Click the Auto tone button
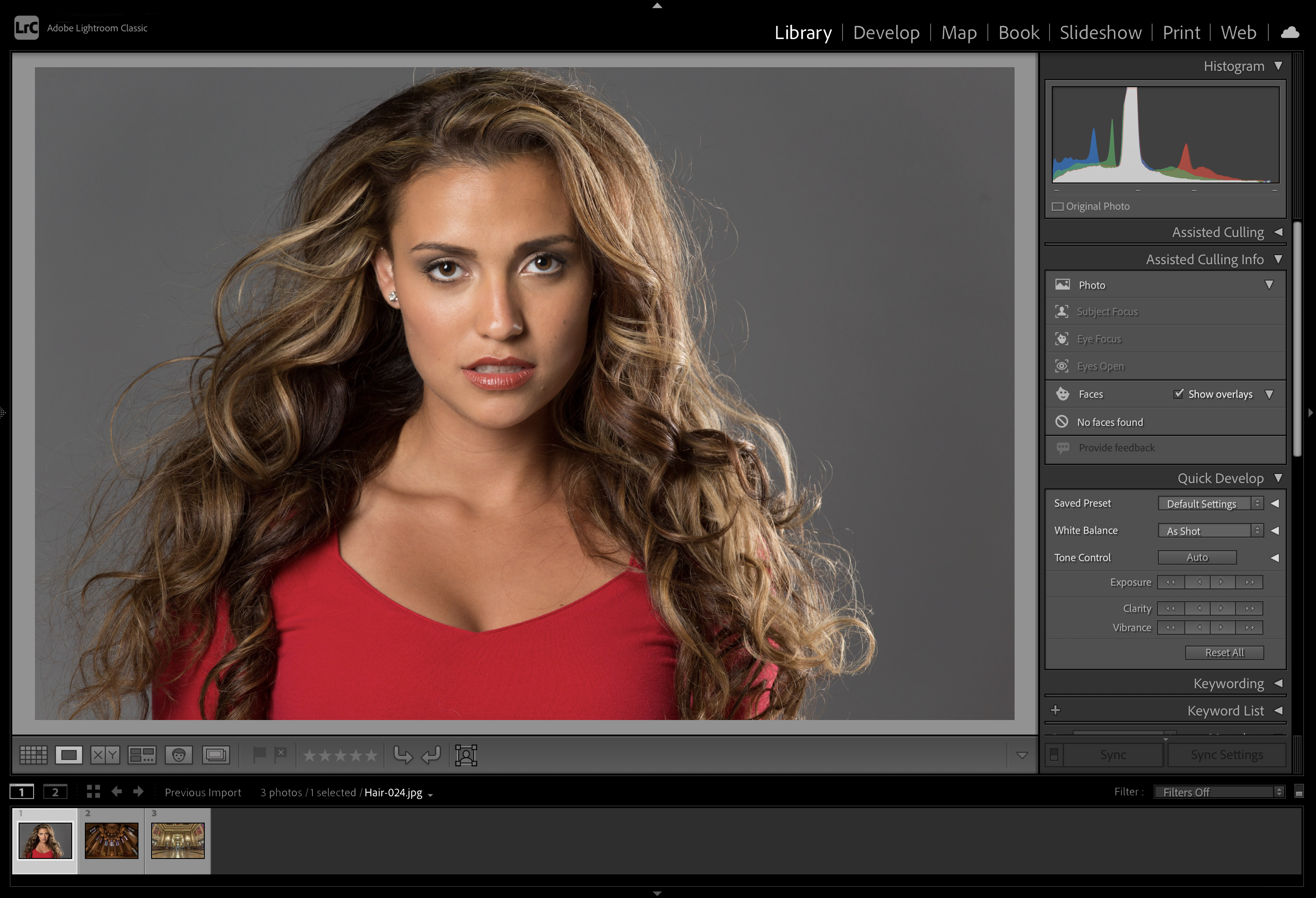This screenshot has height=898, width=1316. tap(1197, 557)
